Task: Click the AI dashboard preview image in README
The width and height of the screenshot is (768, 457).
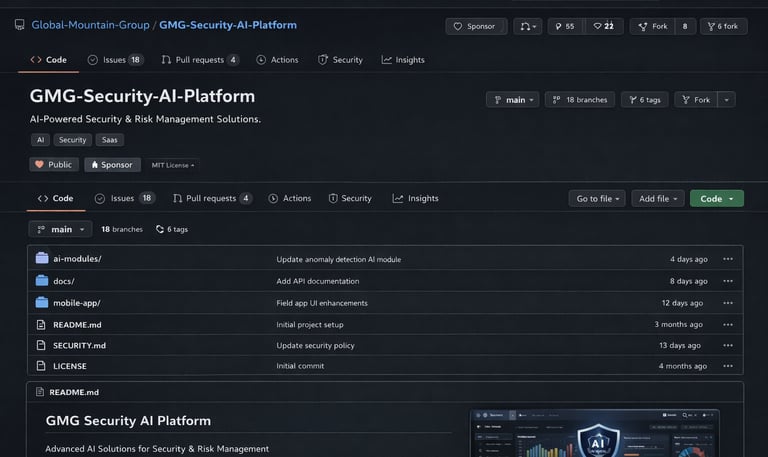Action: [x=595, y=433]
